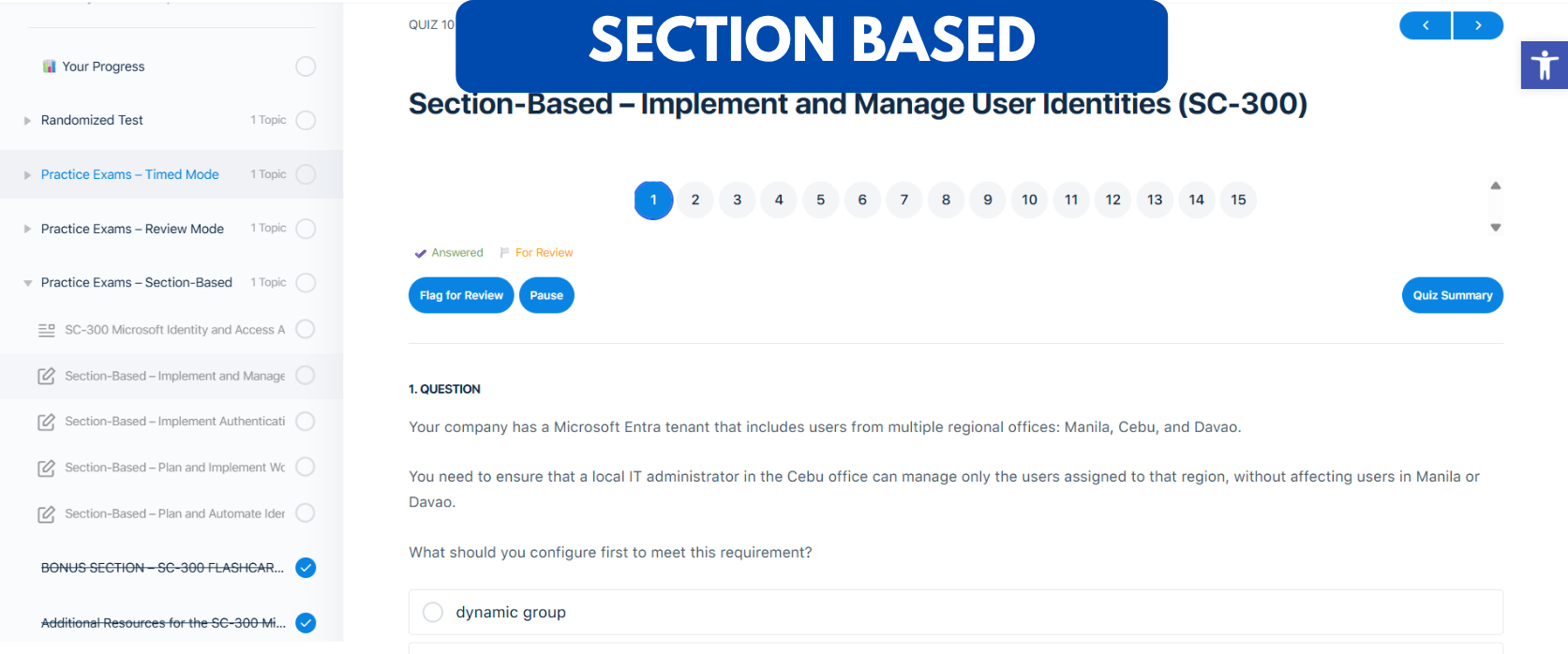Jump to question 2
Screen dimensions: 1568x654
point(695,200)
